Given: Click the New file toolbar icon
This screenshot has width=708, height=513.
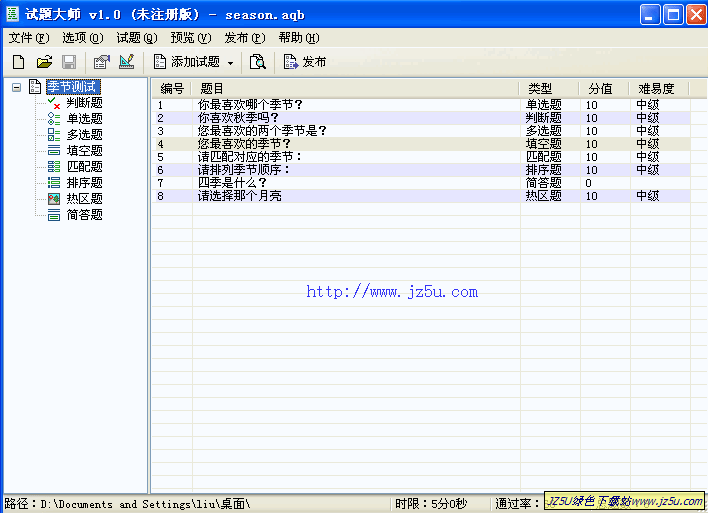Looking at the screenshot, I should pos(18,62).
